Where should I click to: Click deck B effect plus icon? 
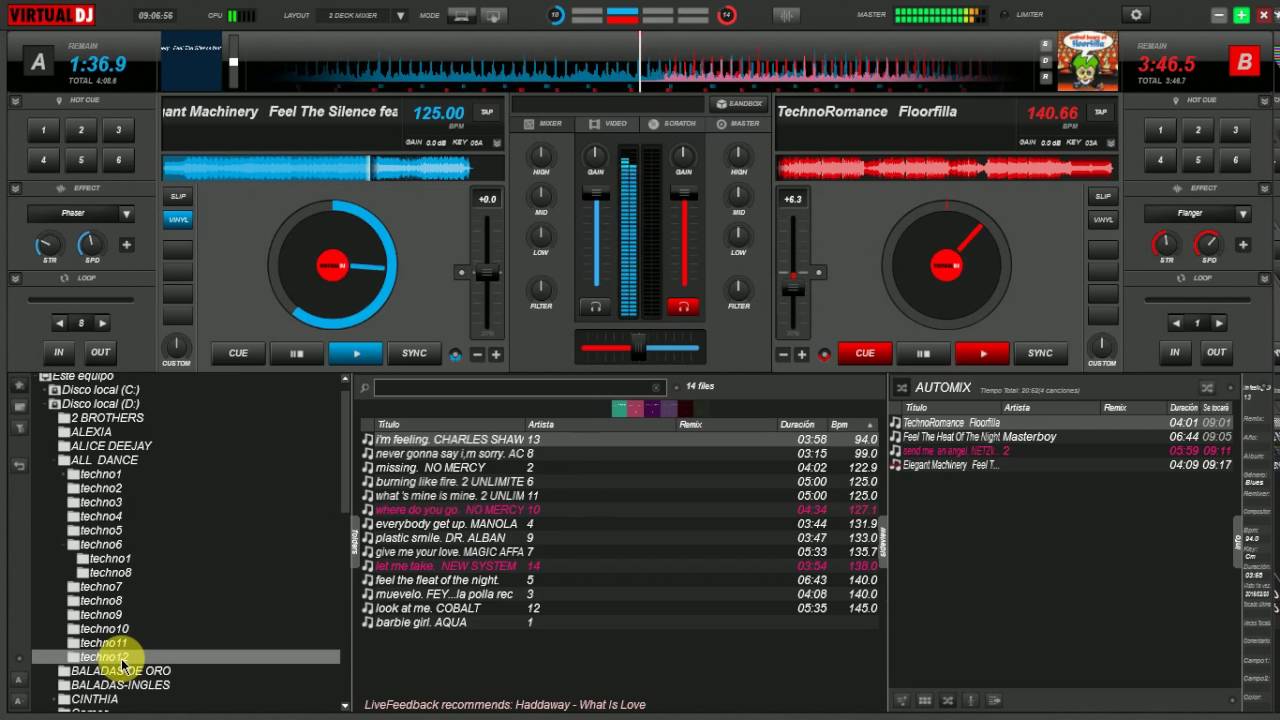click(x=1243, y=244)
